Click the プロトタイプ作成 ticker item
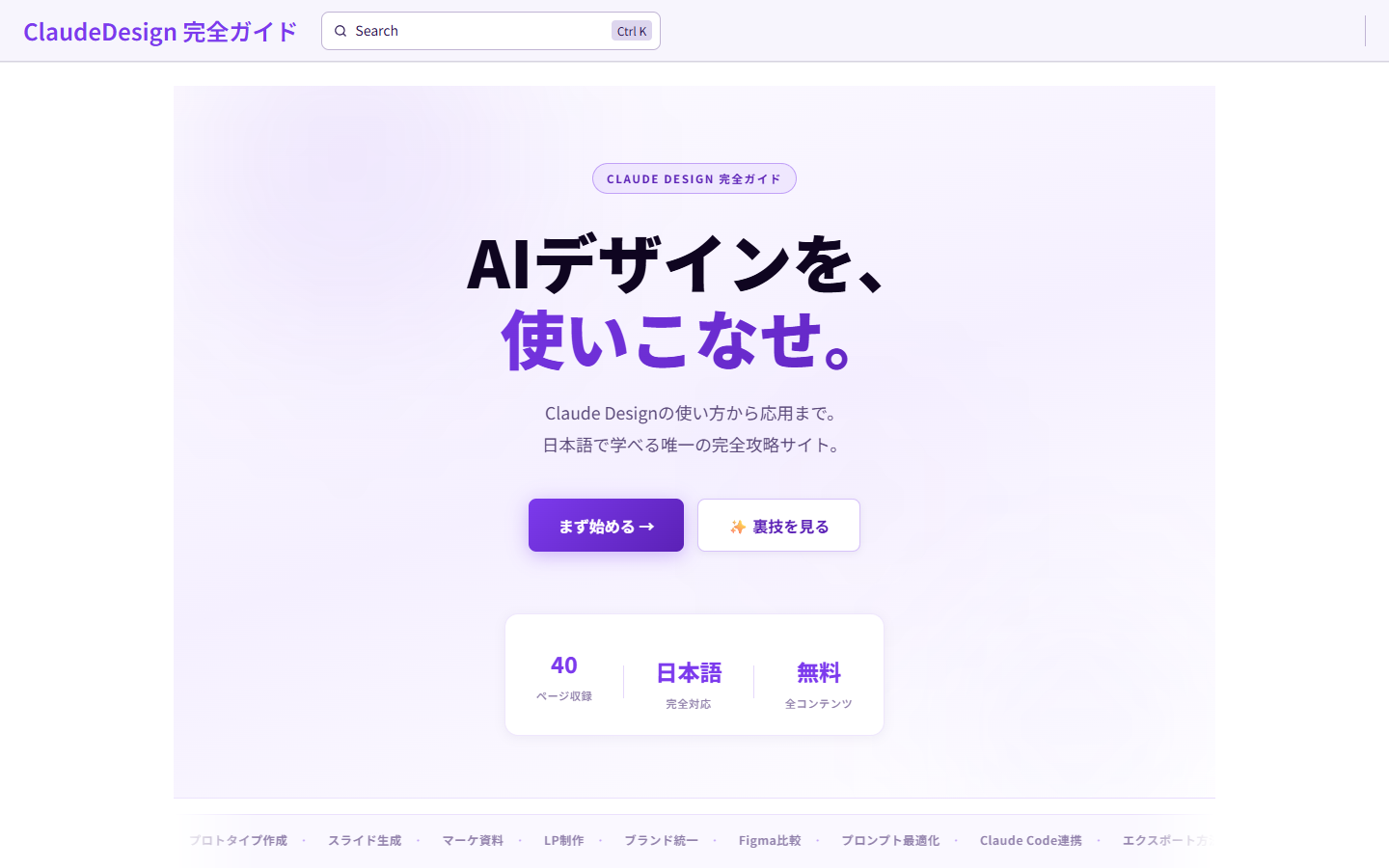Screen dimensions: 1389x868 tap(238, 840)
